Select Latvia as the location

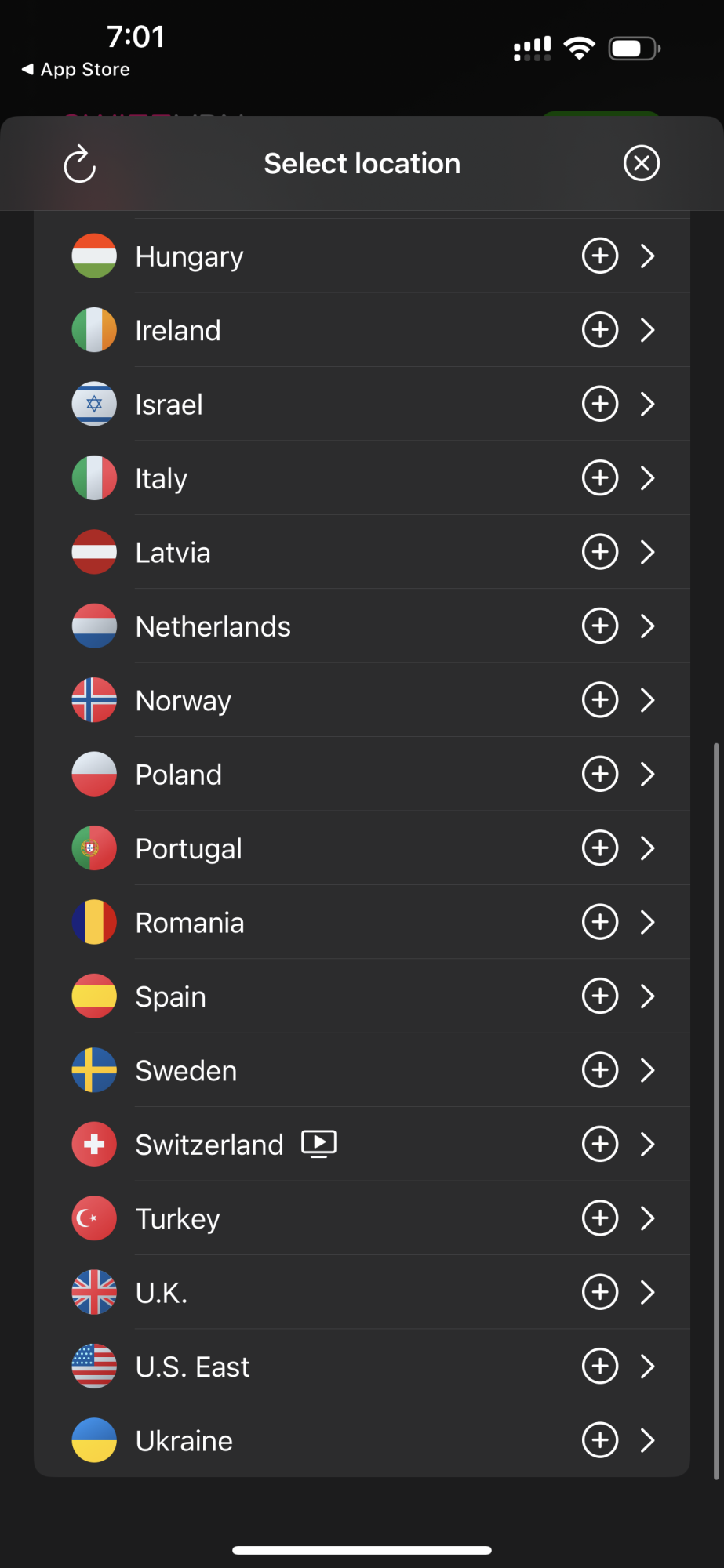[x=173, y=553]
